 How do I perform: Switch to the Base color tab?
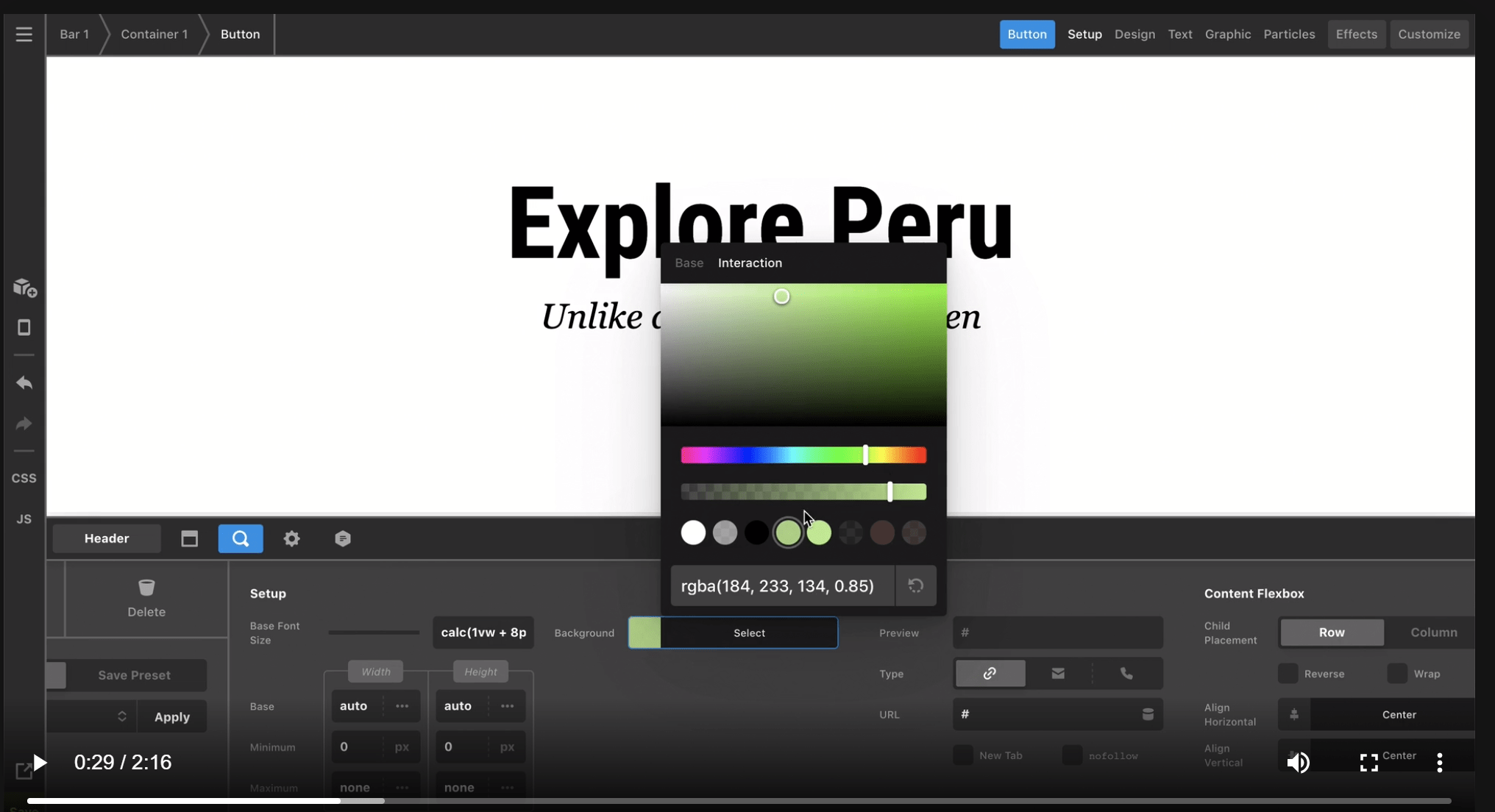tap(689, 262)
